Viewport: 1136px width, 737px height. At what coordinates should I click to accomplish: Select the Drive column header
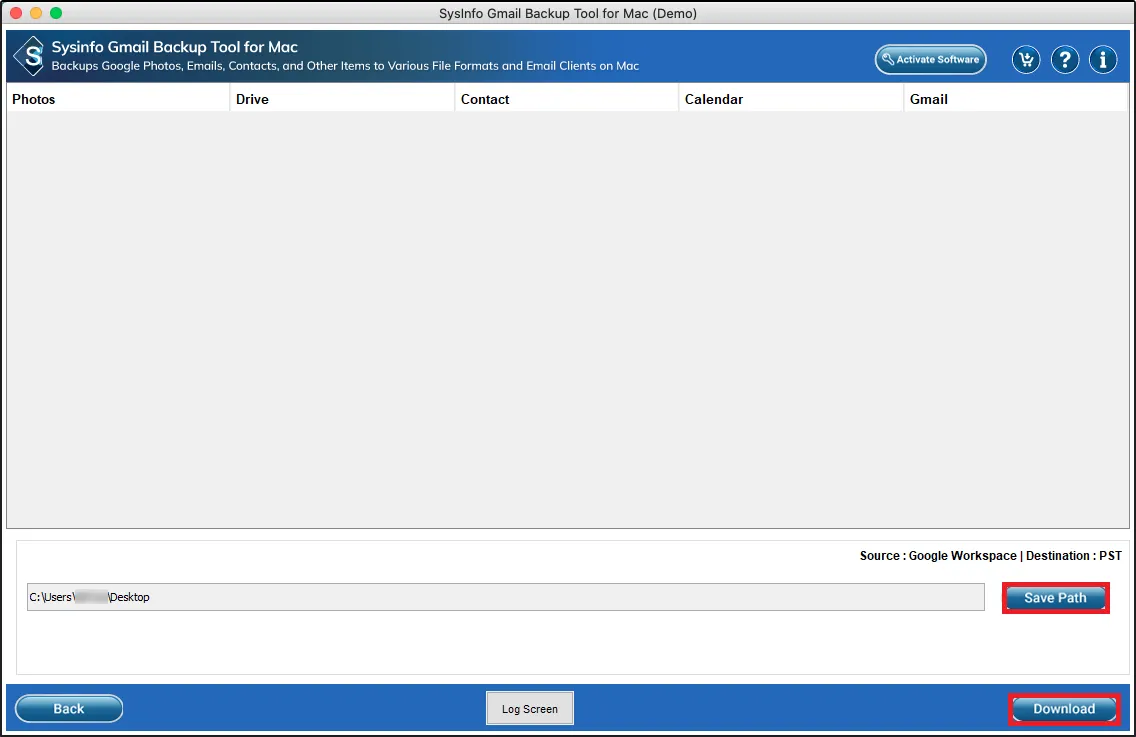[342, 99]
